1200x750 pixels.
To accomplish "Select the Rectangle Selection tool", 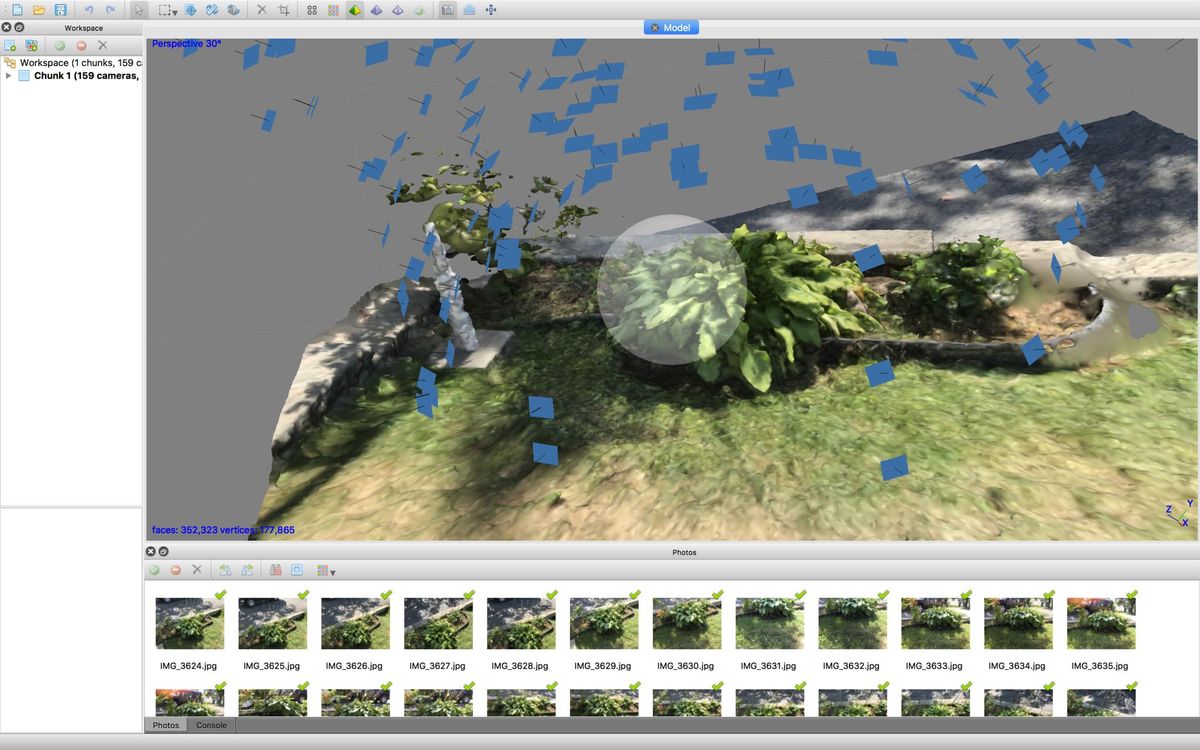I will (163, 11).
